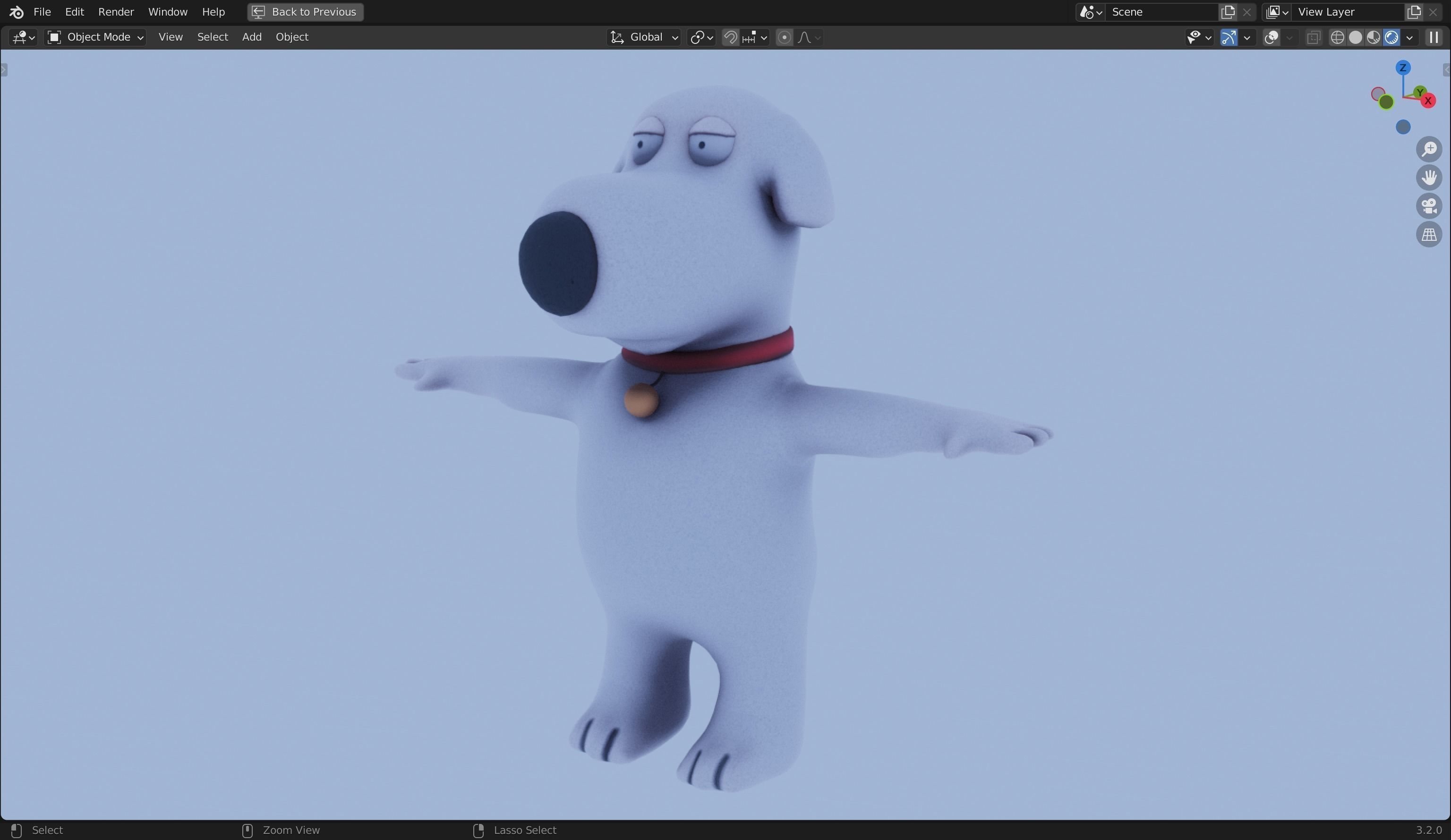Click the 3.2.0 version number
The height and width of the screenshot is (840, 1451).
(x=1428, y=830)
